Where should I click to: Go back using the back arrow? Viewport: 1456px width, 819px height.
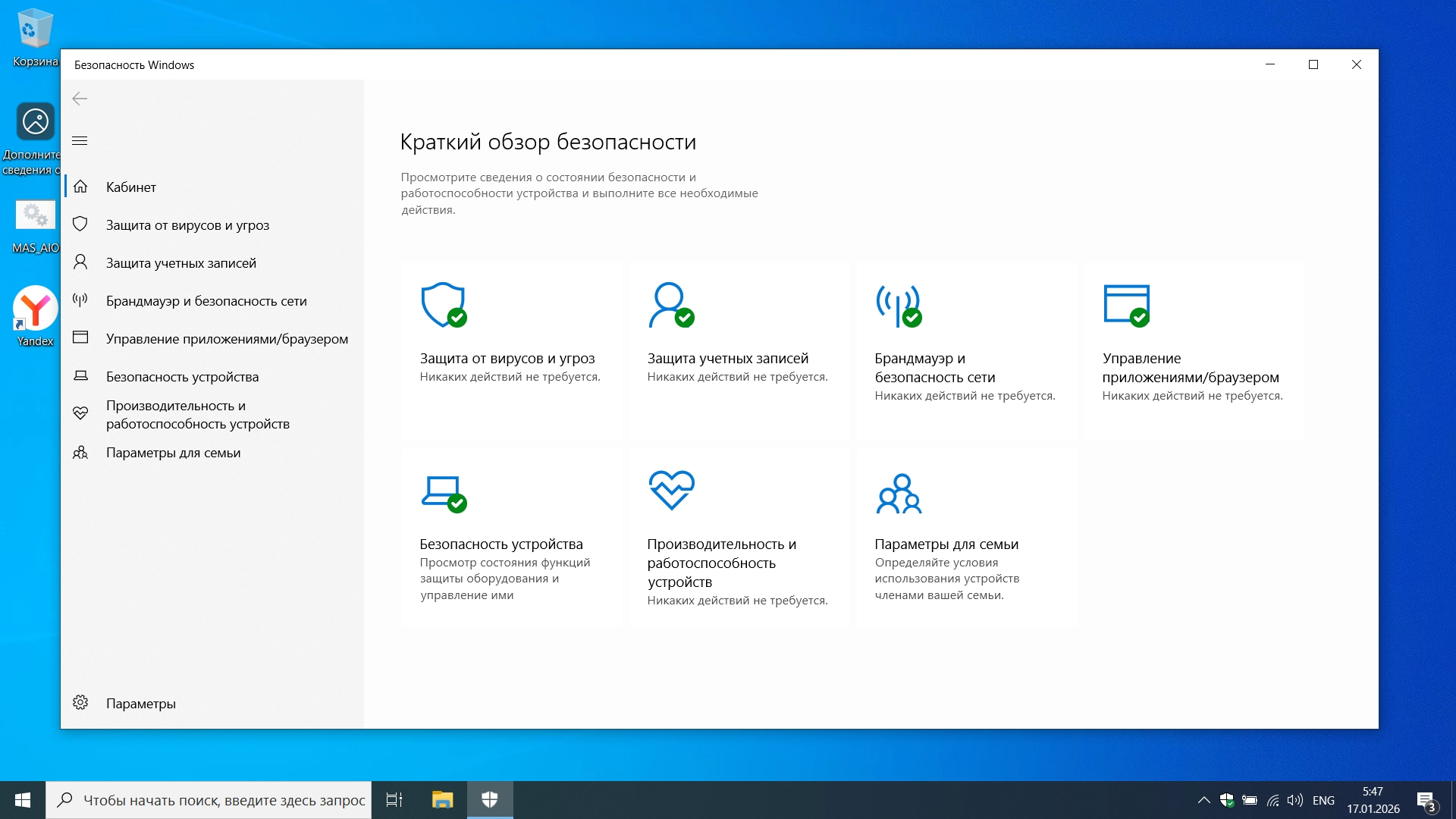coord(80,99)
